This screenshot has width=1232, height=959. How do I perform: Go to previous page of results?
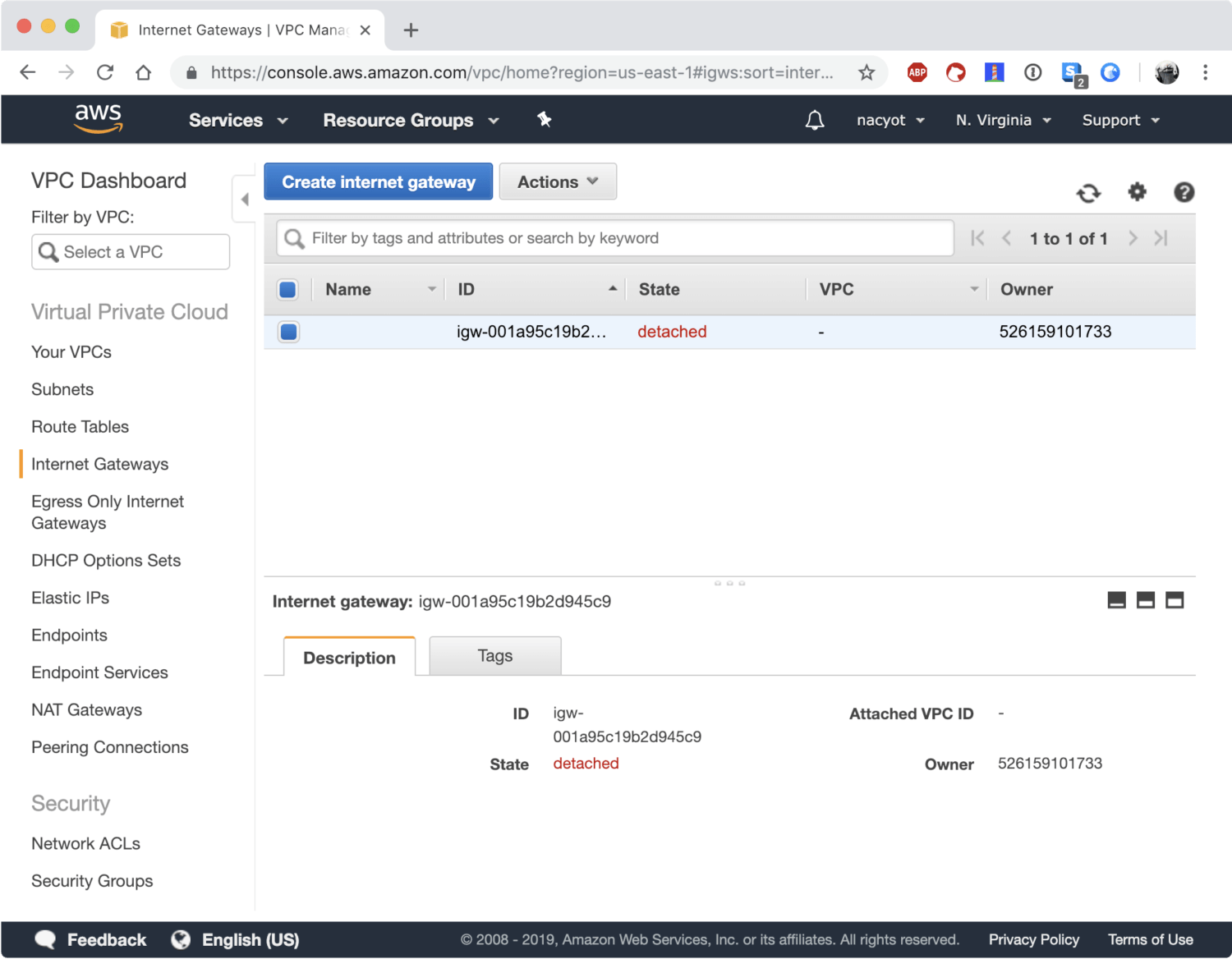point(1006,238)
